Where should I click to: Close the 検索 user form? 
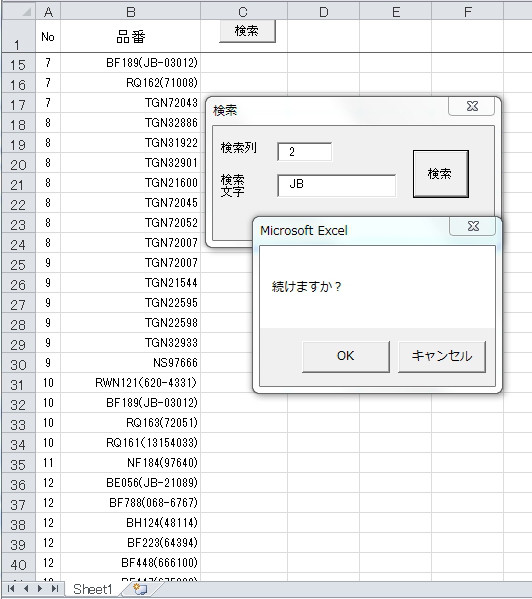(472, 106)
